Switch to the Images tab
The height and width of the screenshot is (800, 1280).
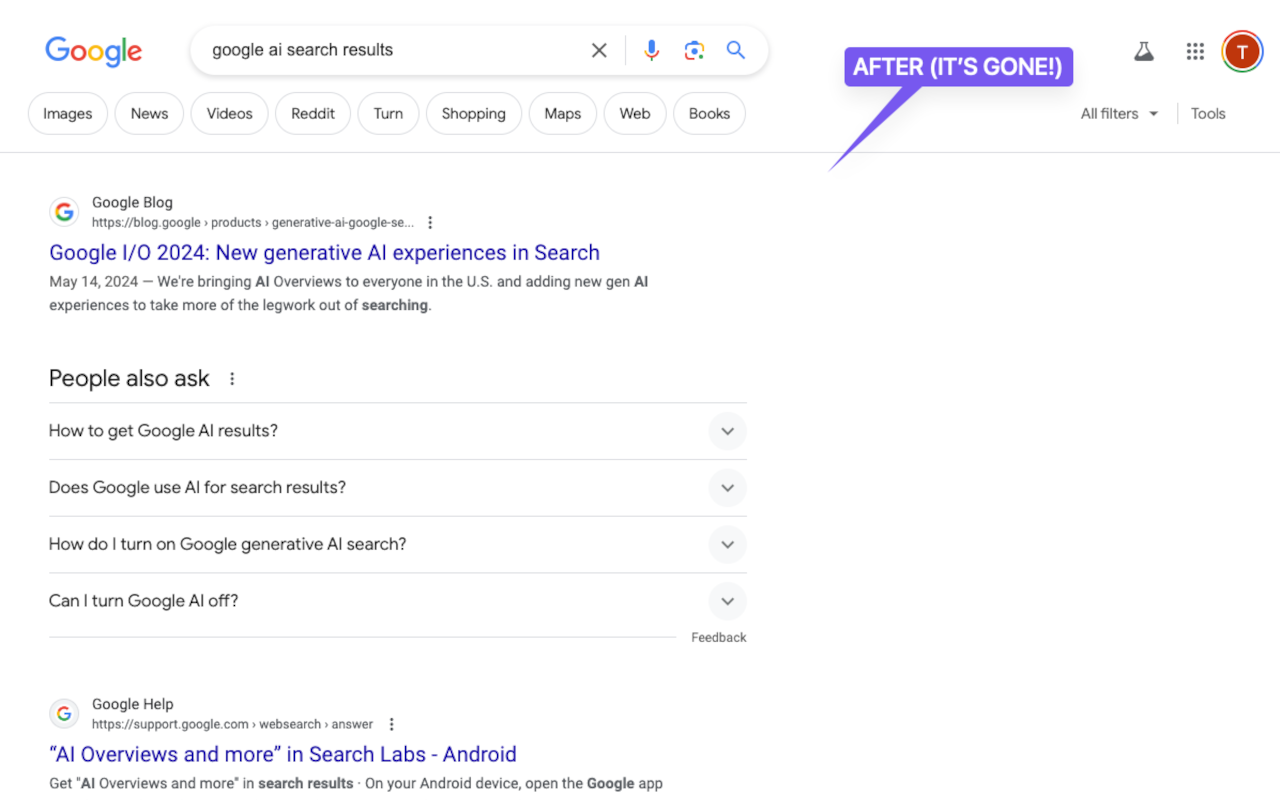click(x=67, y=113)
